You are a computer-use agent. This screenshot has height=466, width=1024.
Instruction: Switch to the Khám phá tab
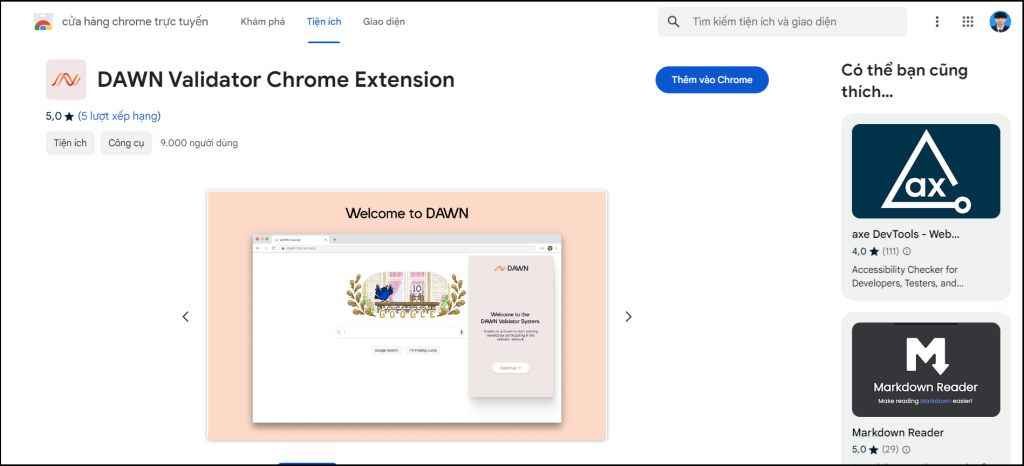click(263, 22)
